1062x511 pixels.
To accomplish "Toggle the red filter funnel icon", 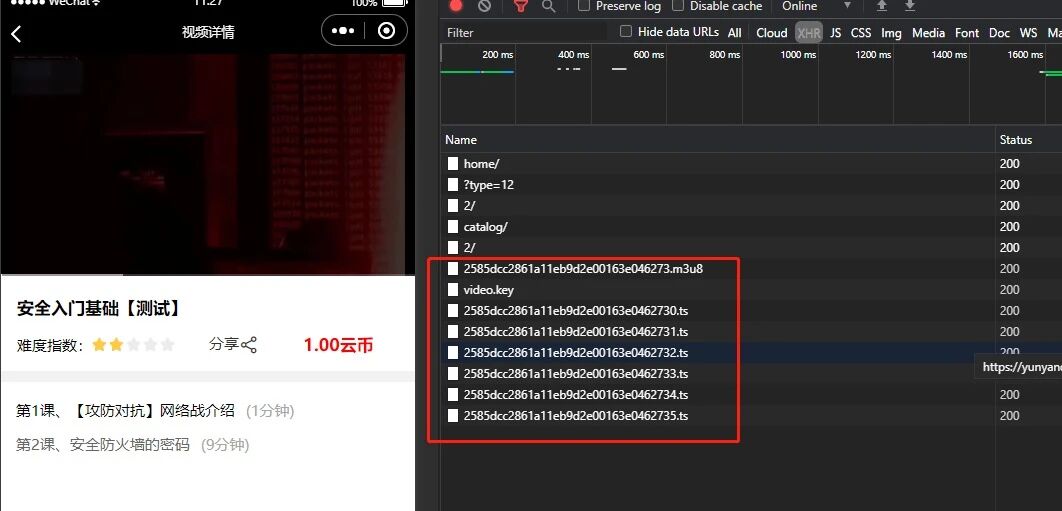I will [x=520, y=6].
